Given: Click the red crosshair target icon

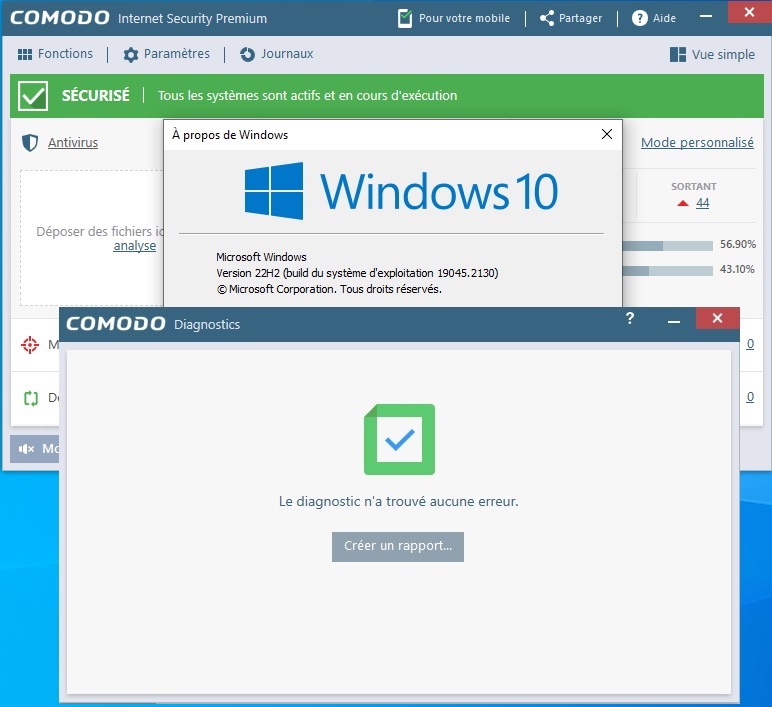Looking at the screenshot, I should pyautogui.click(x=30, y=345).
